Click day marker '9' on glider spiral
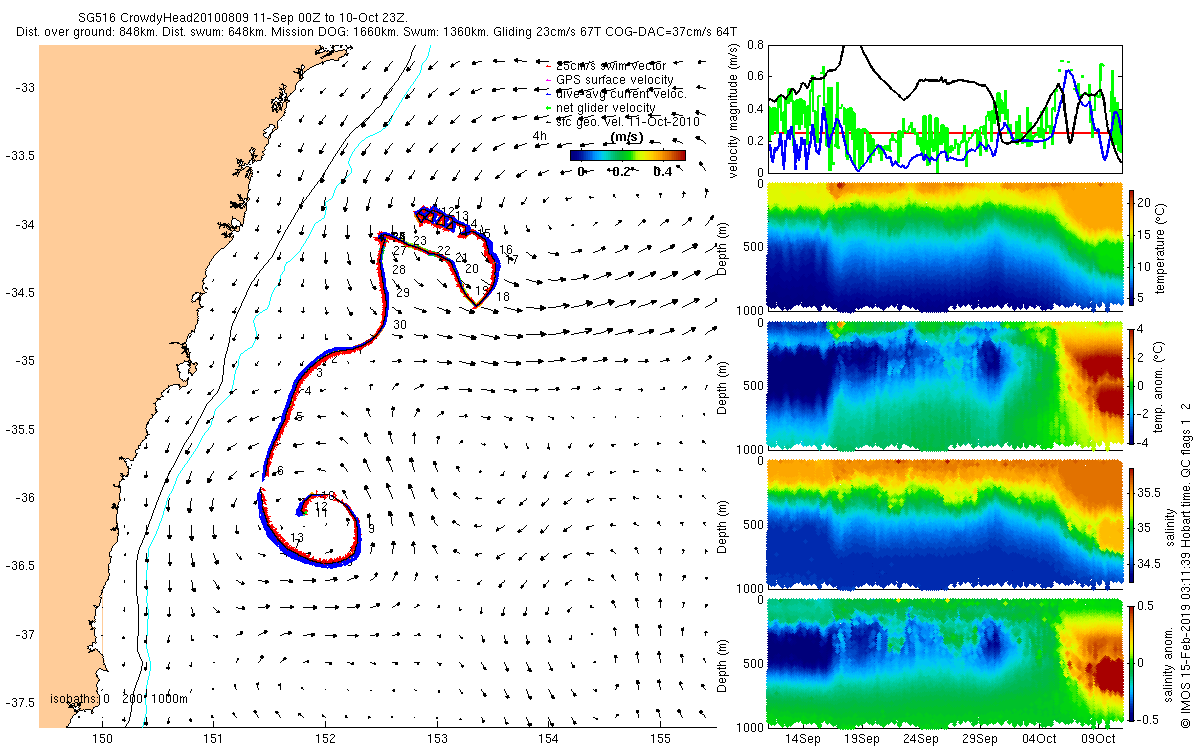This screenshot has height=750, width=1200. [371, 529]
